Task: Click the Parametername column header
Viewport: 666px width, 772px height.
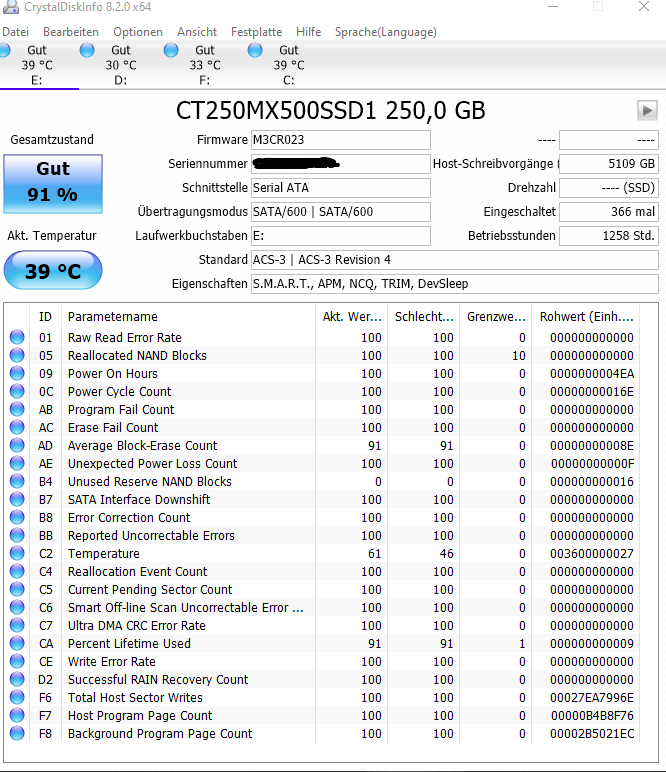Action: click(x=189, y=317)
